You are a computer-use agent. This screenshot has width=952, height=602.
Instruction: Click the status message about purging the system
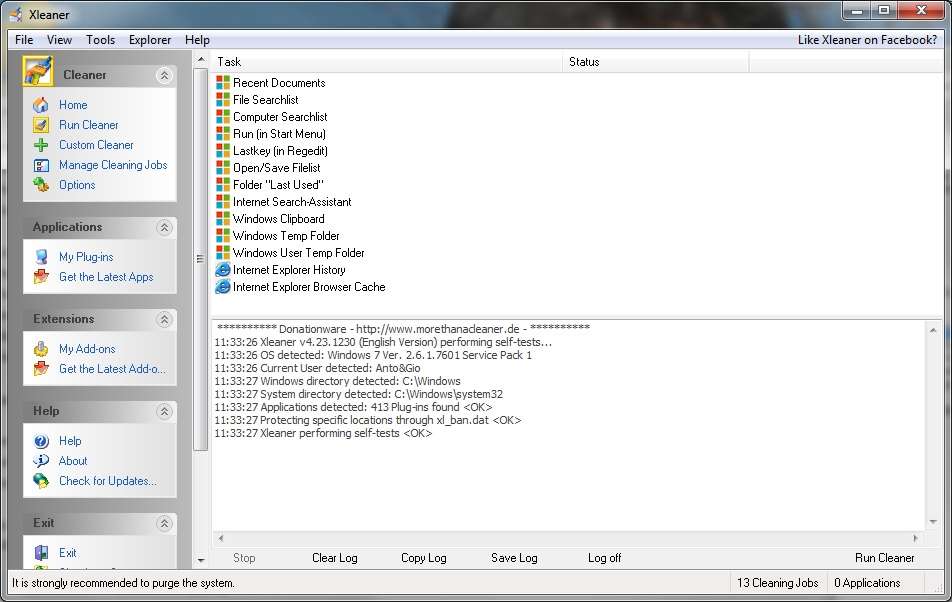pos(123,583)
